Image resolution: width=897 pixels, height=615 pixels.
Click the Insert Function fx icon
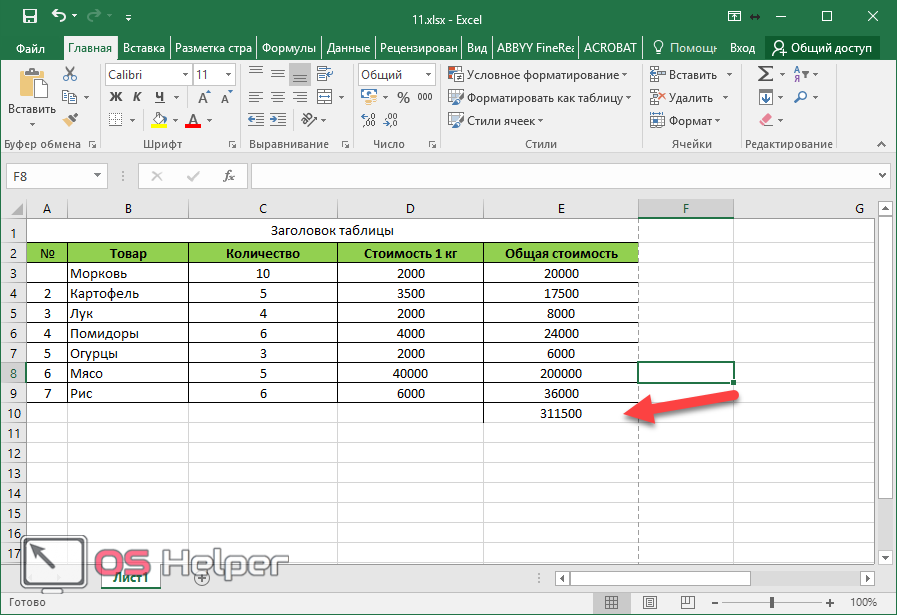[229, 176]
